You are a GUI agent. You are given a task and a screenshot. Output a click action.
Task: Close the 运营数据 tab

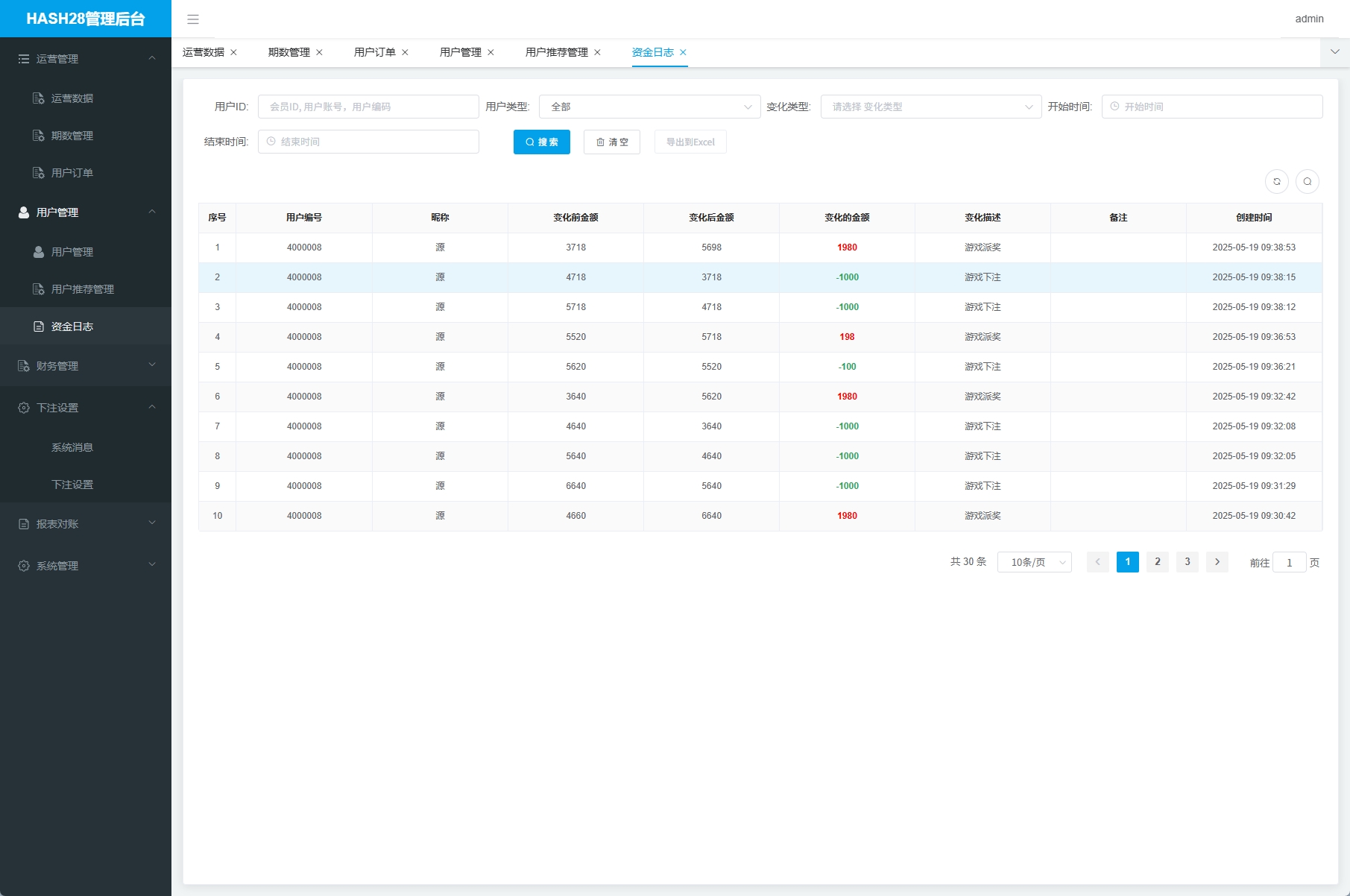click(x=233, y=52)
